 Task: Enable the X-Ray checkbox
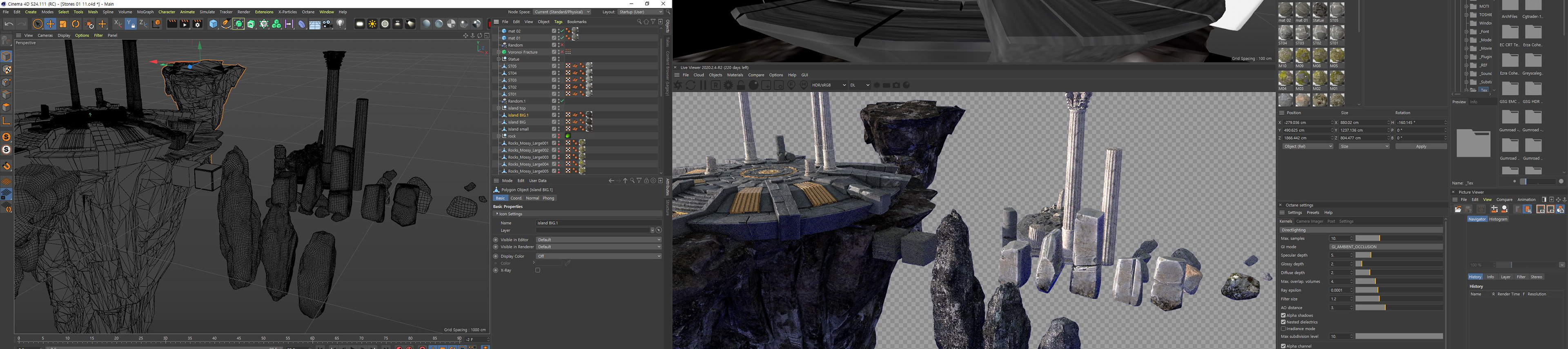(x=537, y=270)
